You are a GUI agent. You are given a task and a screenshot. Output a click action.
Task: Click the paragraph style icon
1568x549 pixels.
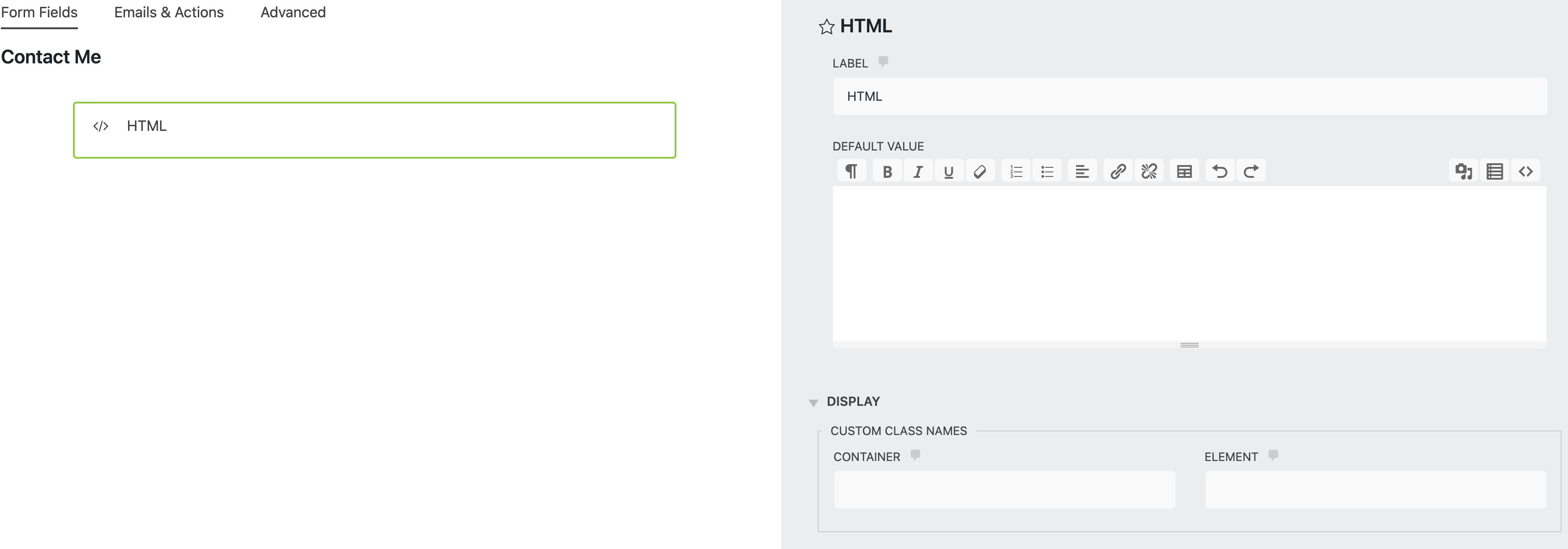coord(851,171)
